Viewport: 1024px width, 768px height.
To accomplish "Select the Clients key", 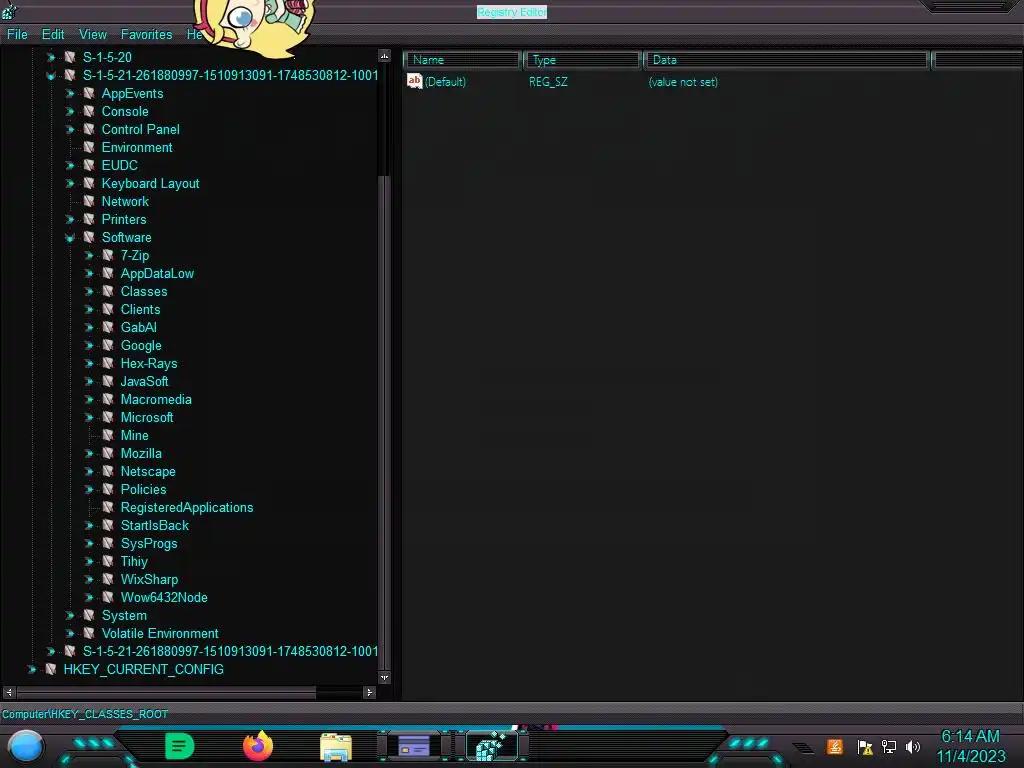I will 140,310.
